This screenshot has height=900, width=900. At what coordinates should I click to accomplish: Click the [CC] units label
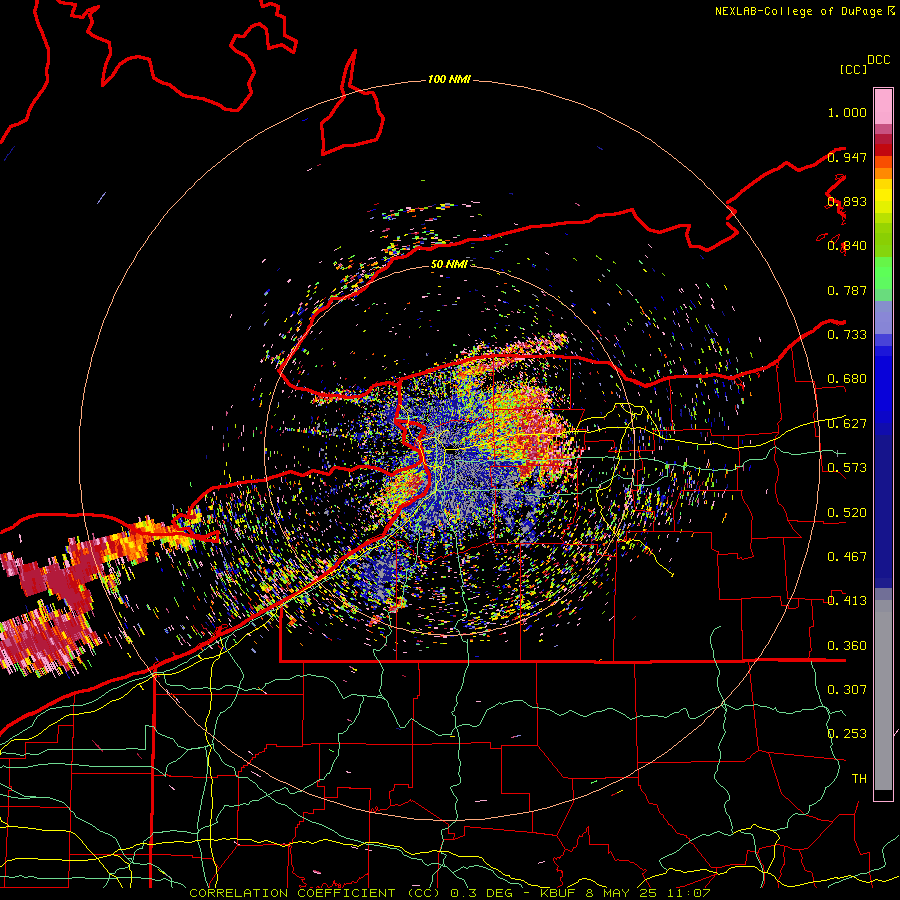coord(854,69)
